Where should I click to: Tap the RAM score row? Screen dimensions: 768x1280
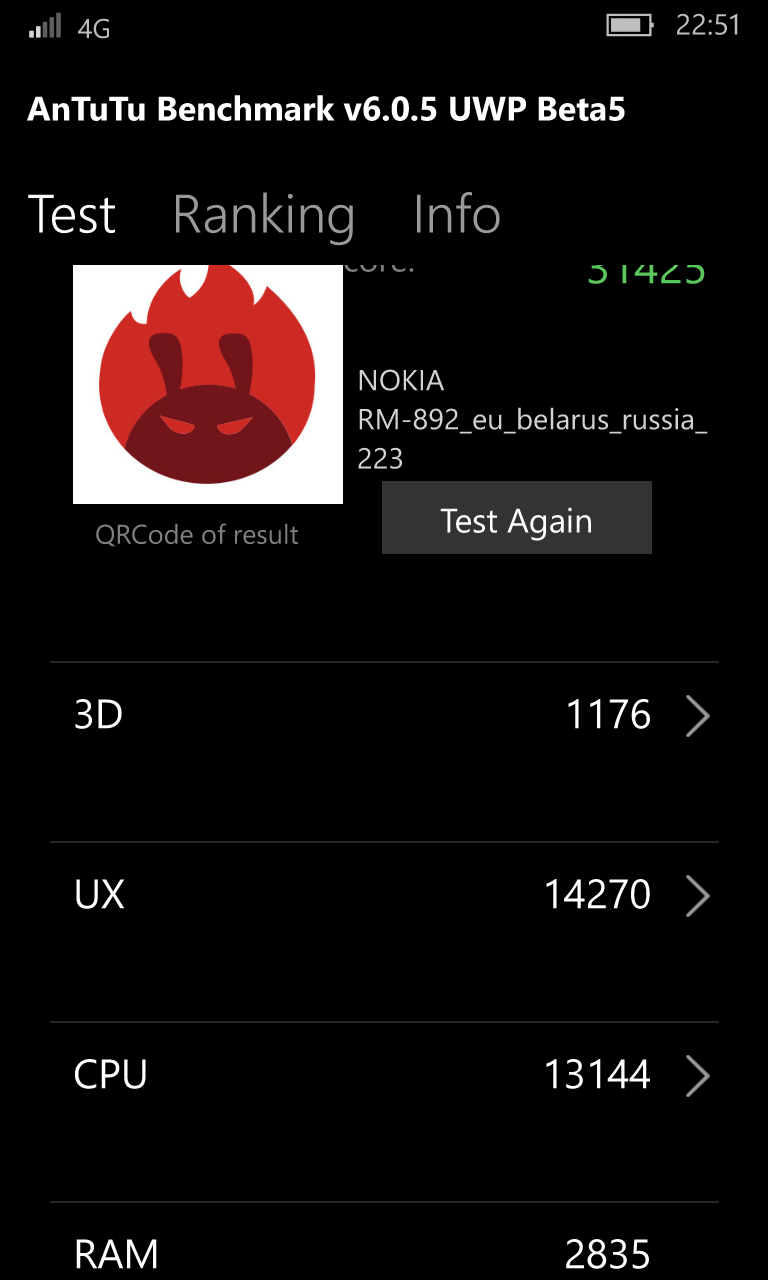coord(384,1241)
